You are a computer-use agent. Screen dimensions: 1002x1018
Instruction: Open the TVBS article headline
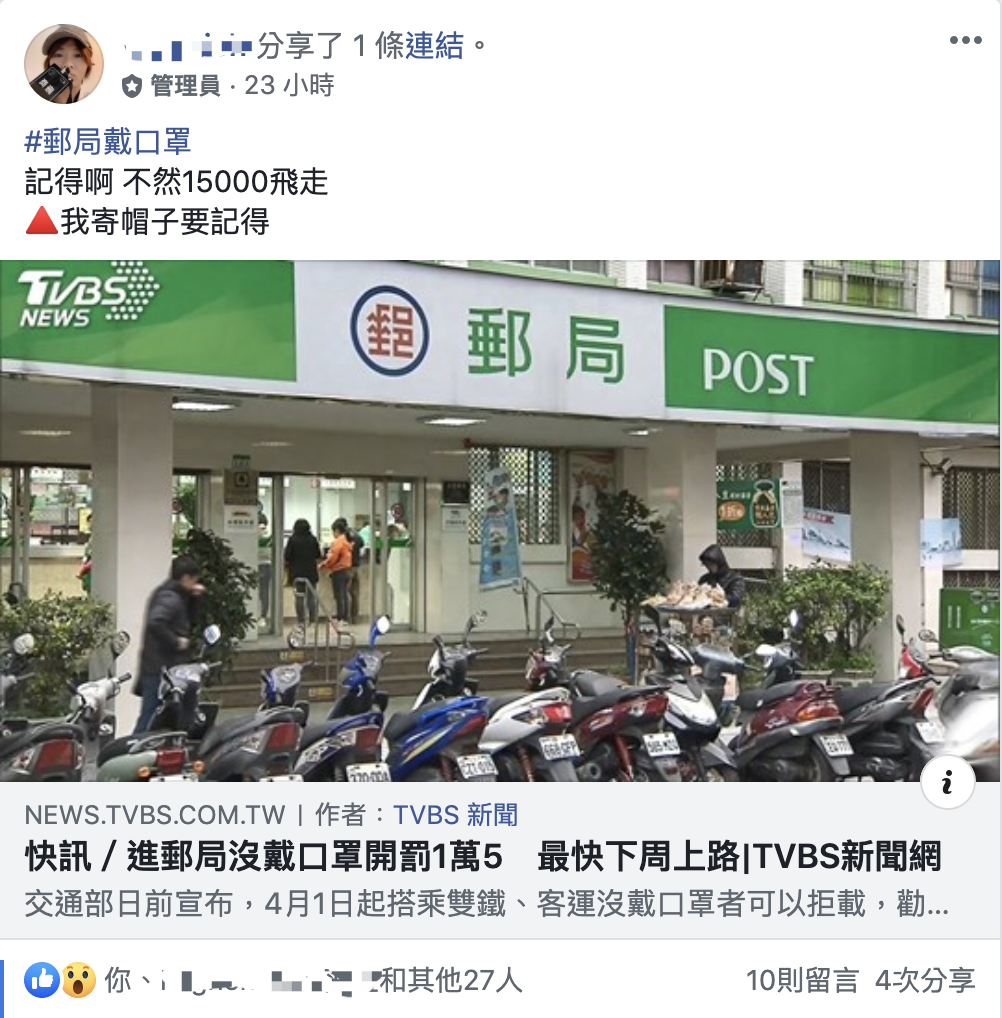[483, 857]
